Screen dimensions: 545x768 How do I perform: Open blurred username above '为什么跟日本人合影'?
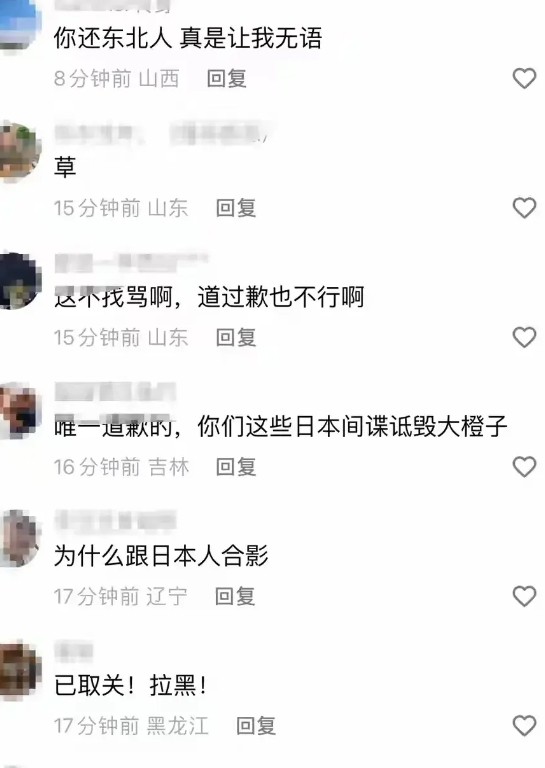pos(115,520)
